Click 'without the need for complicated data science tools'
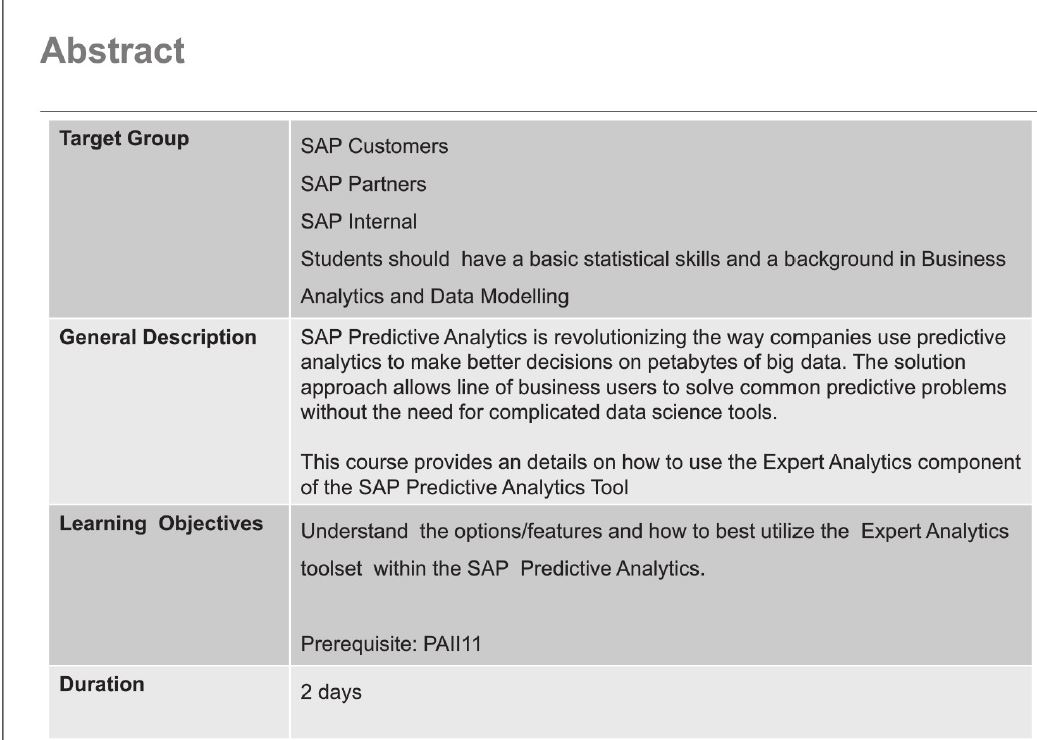Image resolution: width=1037 pixels, height=740 pixels. click(538, 412)
